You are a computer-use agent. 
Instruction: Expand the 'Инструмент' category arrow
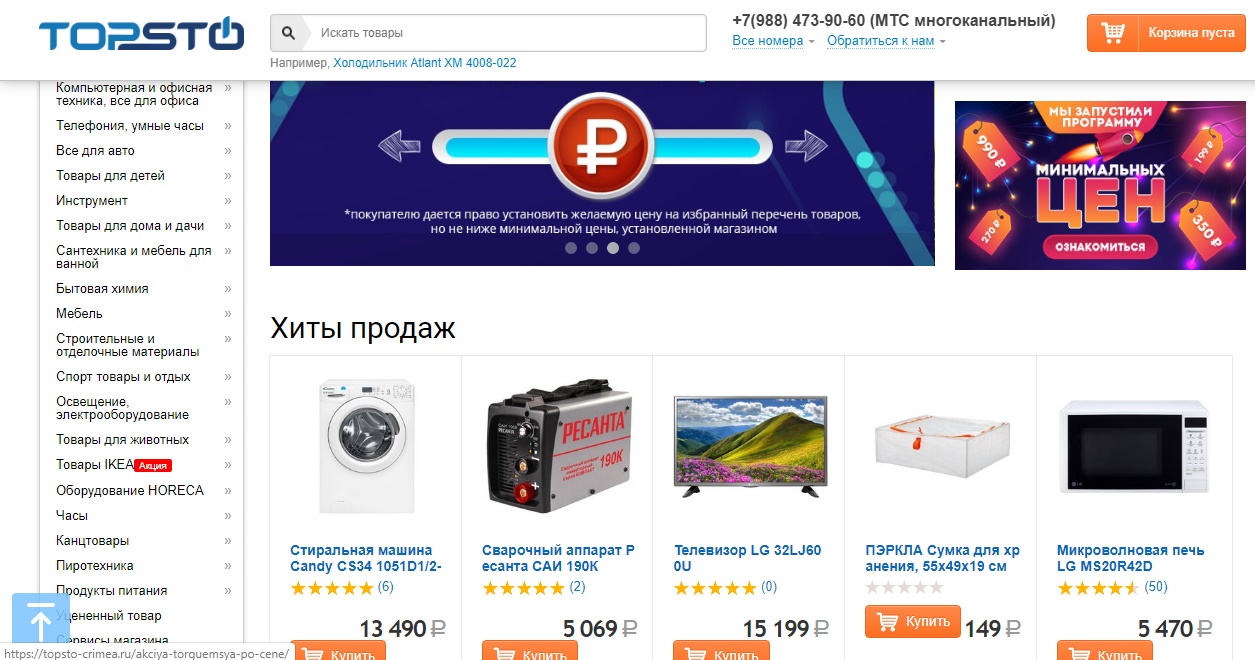pyautogui.click(x=228, y=201)
